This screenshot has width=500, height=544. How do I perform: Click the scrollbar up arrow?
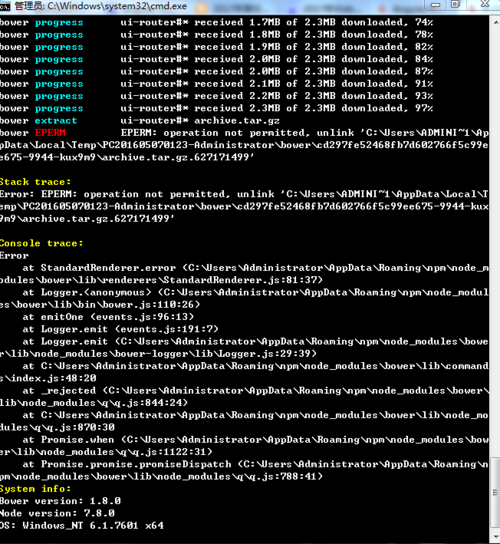click(x=495, y=22)
